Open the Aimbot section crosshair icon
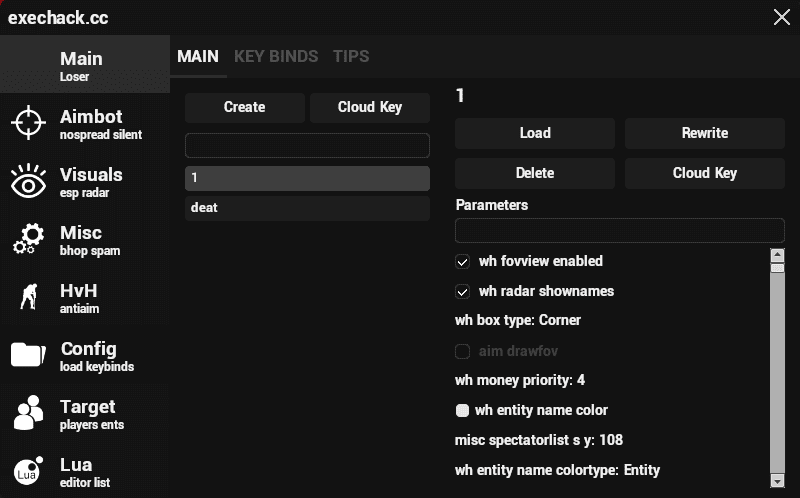800x498 pixels. click(28, 123)
